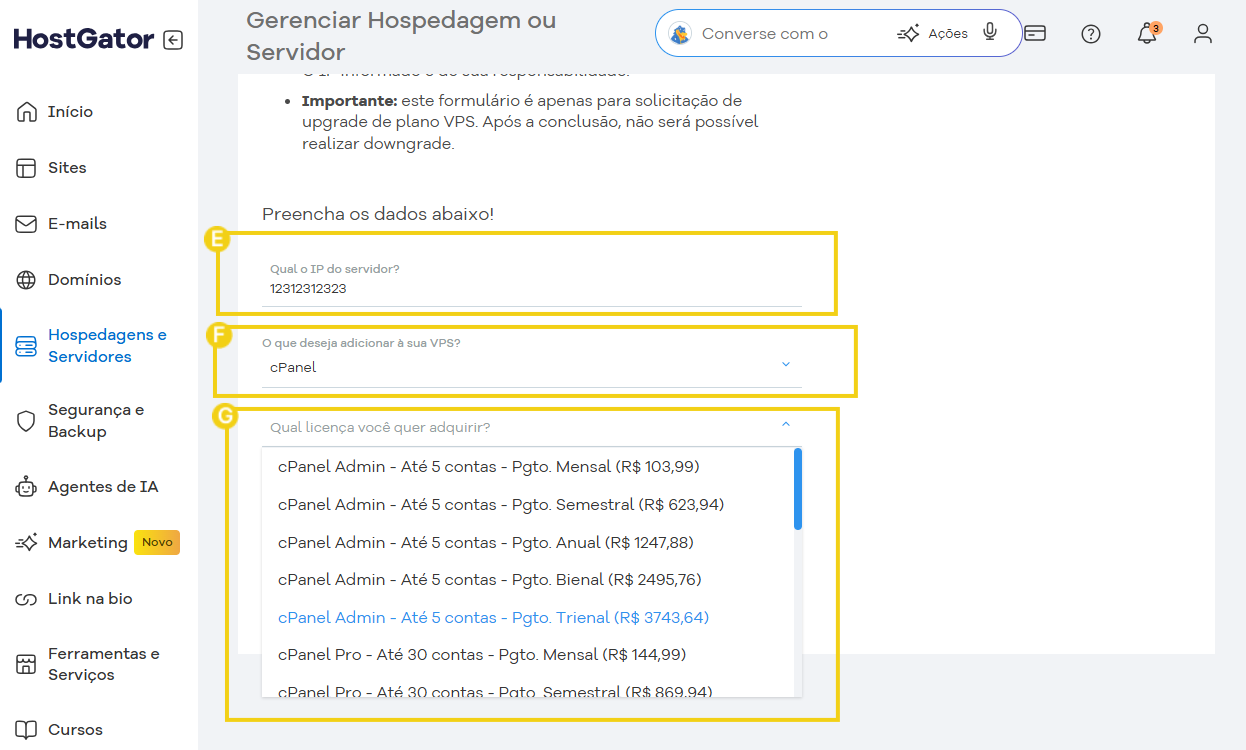
Task: Open the notifications bell icon
Action: [x=1147, y=34]
